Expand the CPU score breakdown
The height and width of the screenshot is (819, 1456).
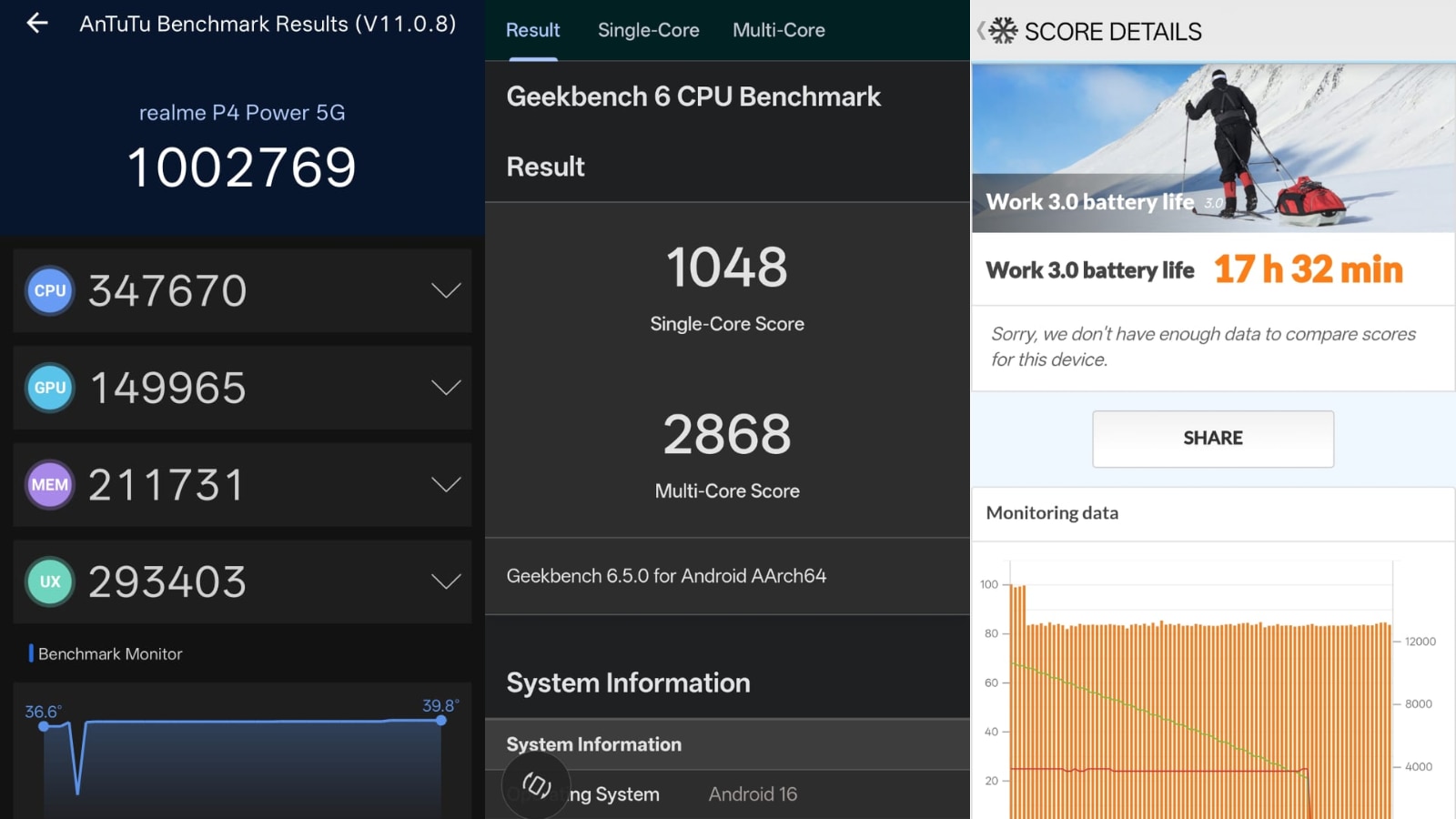(445, 290)
